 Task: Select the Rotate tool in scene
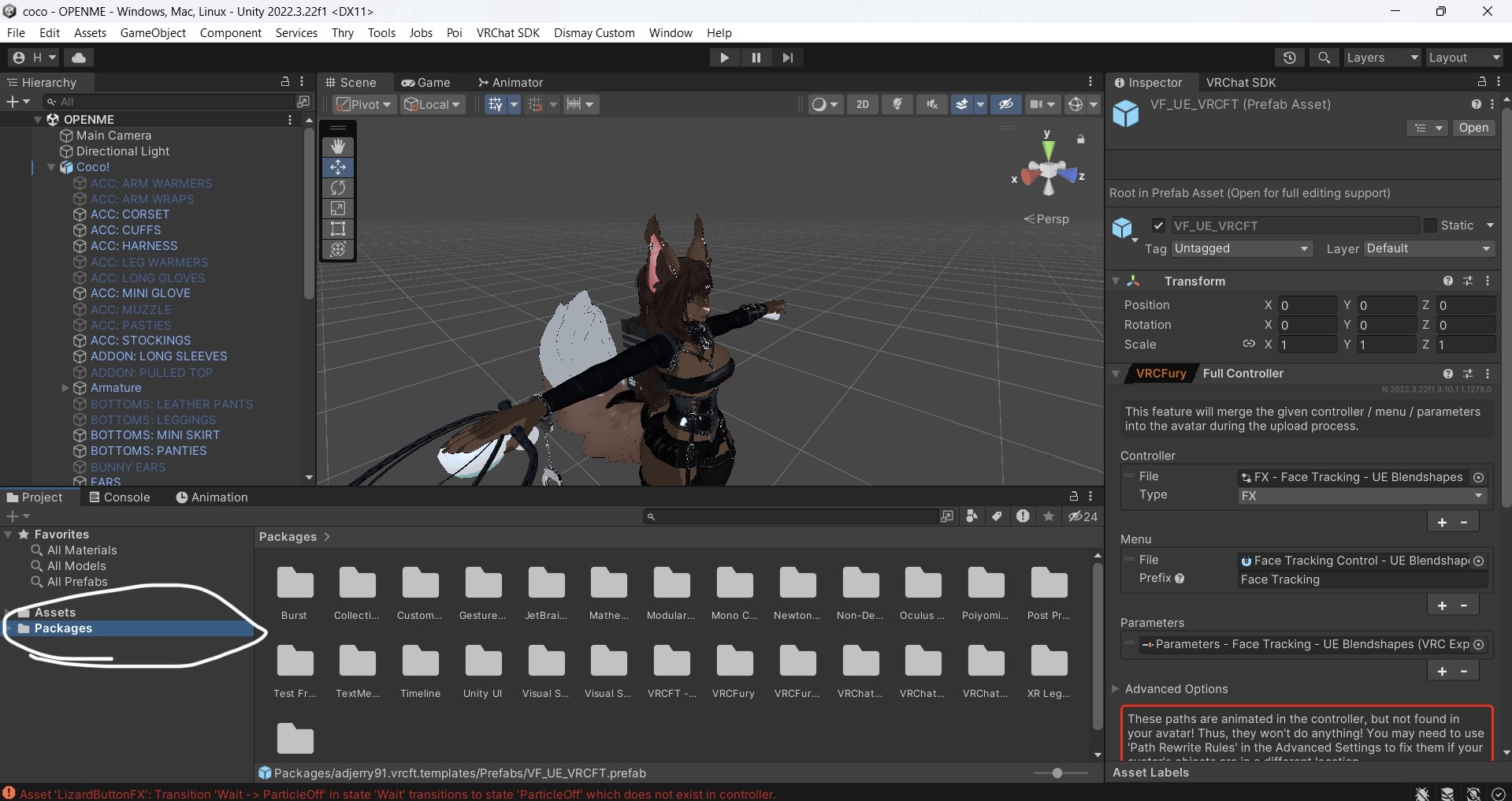coord(338,188)
